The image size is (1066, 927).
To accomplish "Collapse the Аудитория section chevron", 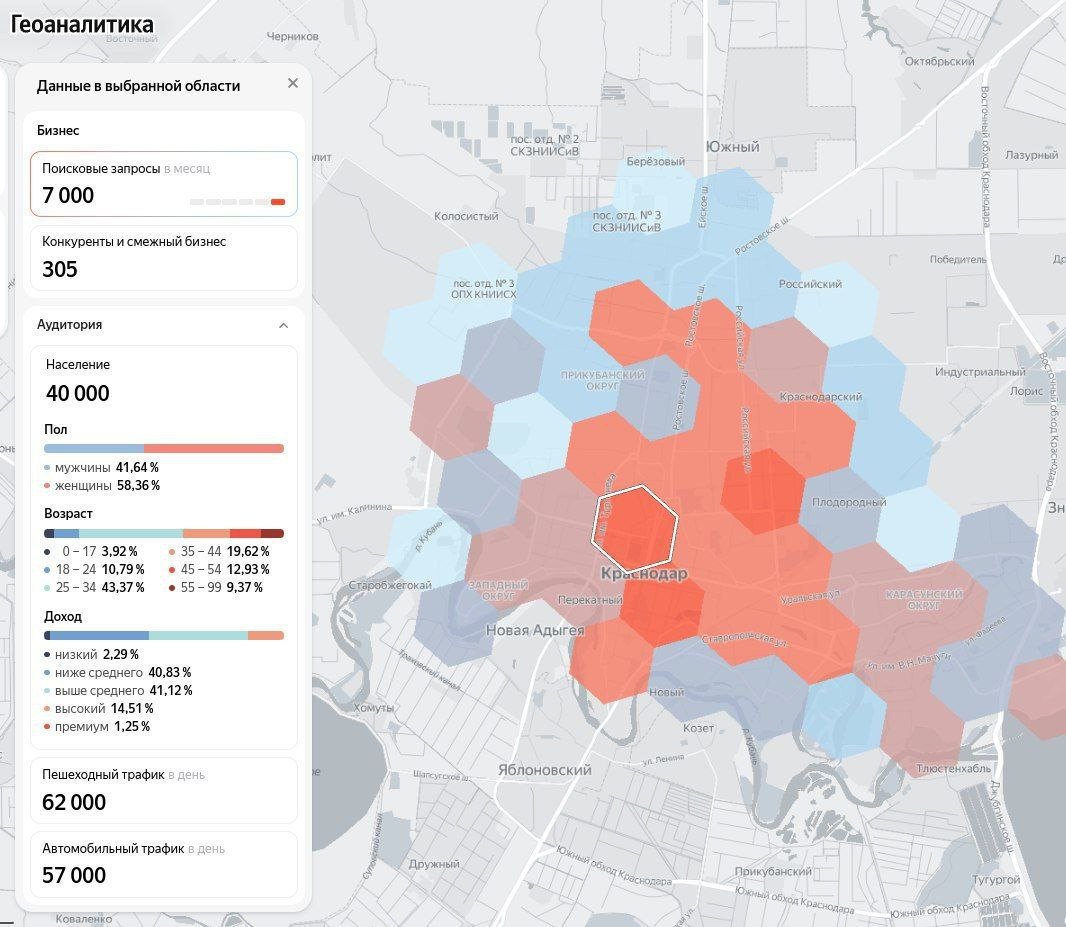I will [283, 326].
